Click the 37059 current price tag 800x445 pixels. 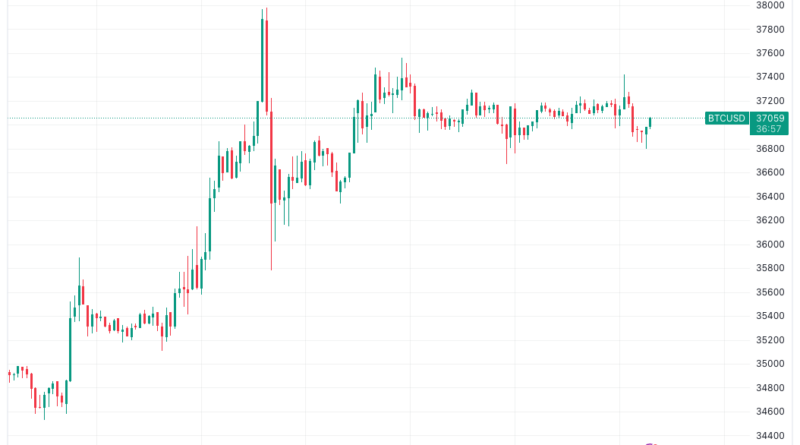pos(769,118)
